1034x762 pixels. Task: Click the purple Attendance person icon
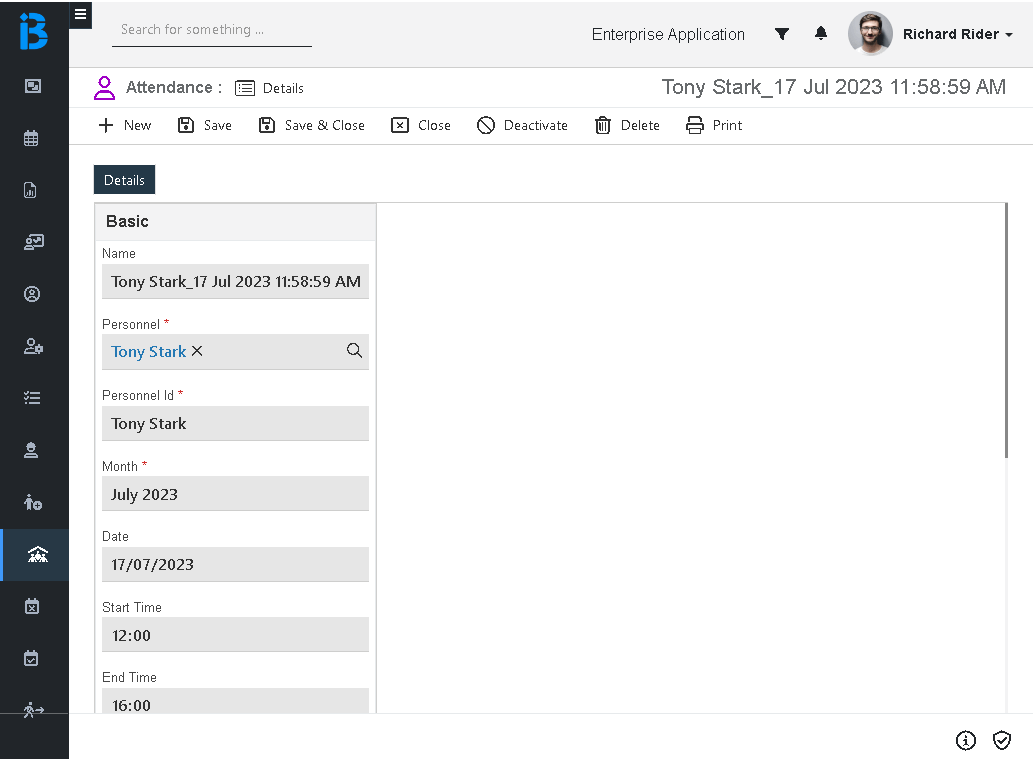[x=104, y=88]
